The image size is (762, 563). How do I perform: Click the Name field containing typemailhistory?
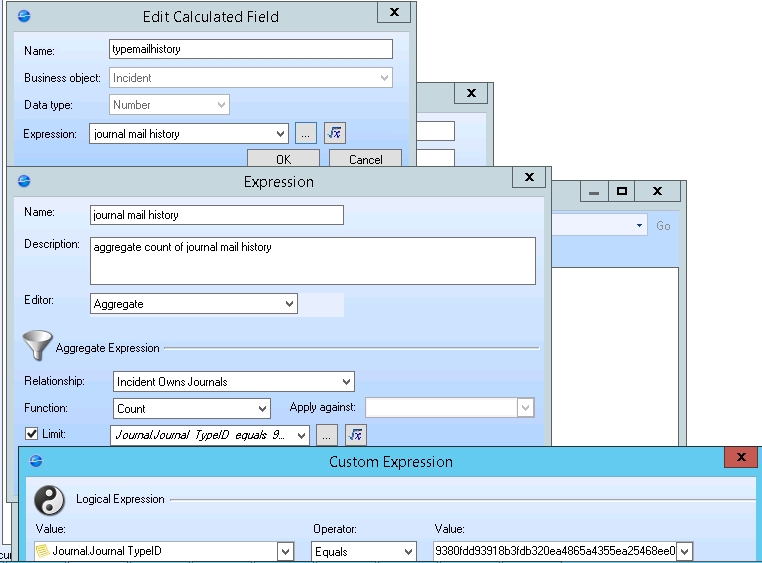pos(250,49)
